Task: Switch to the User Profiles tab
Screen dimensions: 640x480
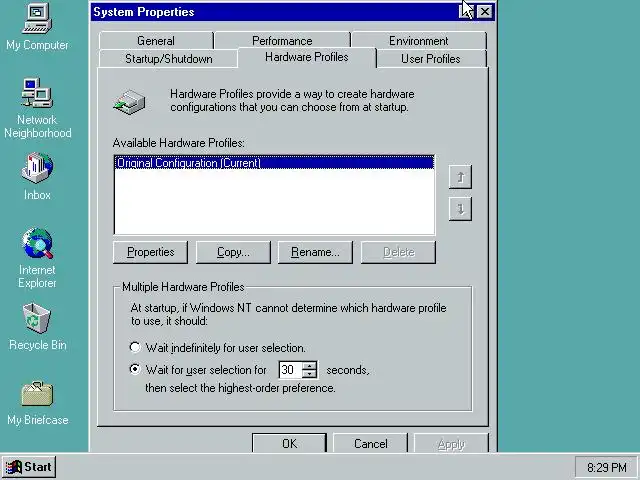Action: click(431, 59)
